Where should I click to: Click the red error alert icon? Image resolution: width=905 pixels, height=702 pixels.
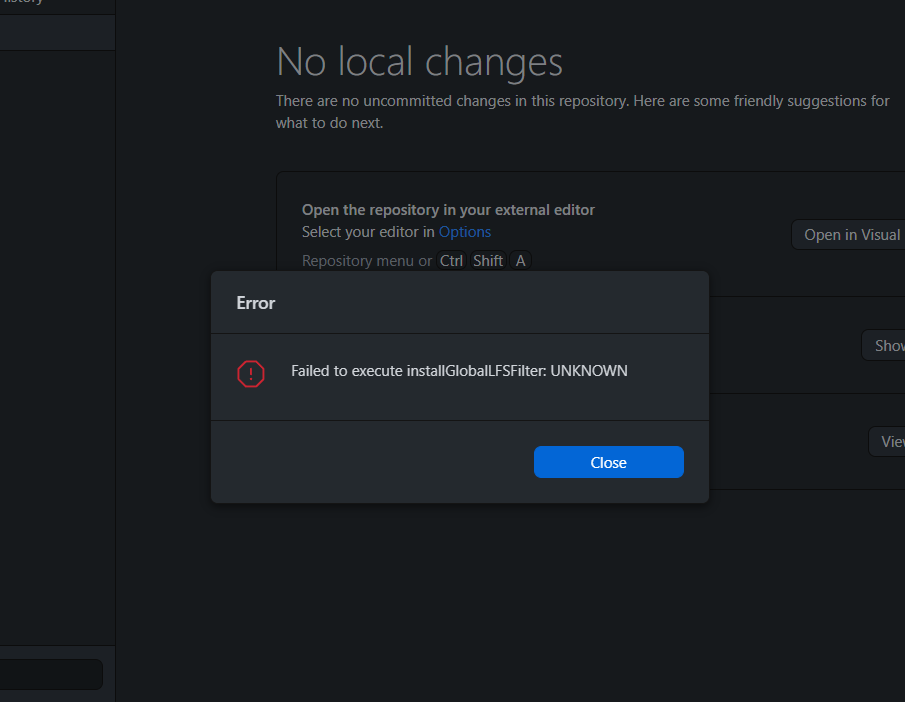pyautogui.click(x=250, y=373)
